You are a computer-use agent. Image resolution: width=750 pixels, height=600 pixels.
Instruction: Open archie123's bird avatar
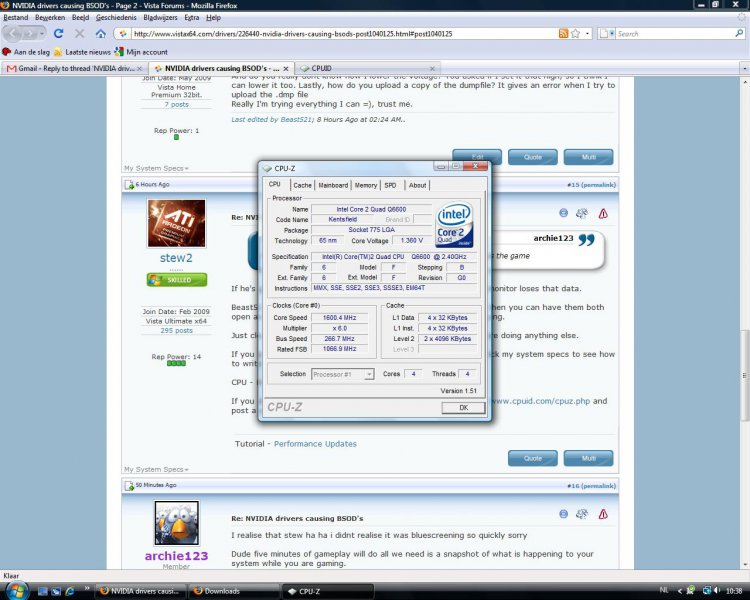click(x=176, y=523)
